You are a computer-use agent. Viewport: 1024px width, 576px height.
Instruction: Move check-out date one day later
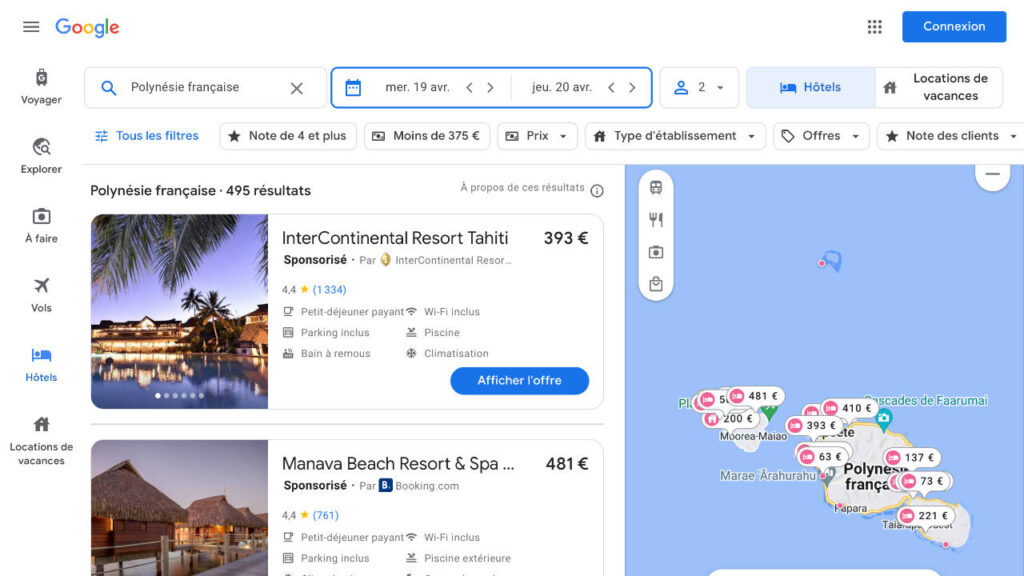click(632, 88)
